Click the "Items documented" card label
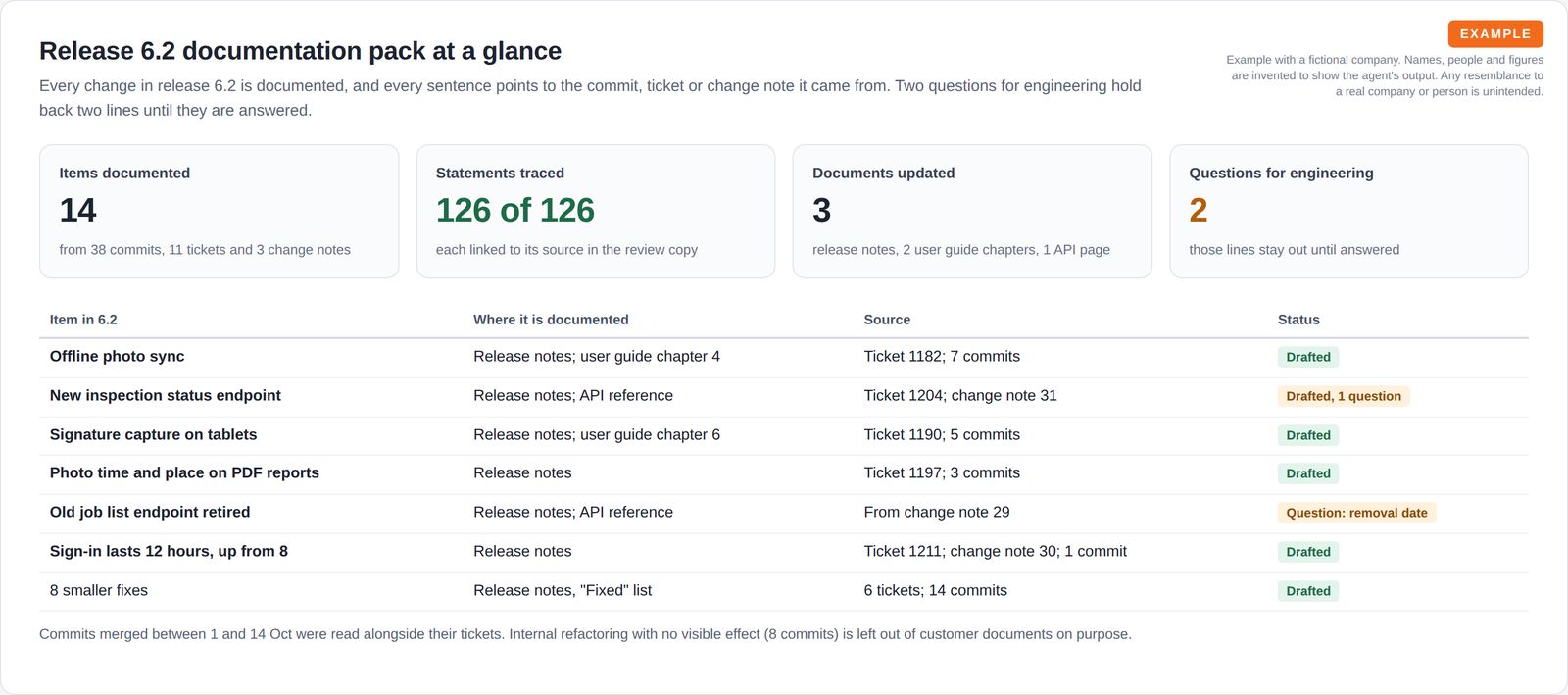The image size is (1568, 695). click(124, 173)
